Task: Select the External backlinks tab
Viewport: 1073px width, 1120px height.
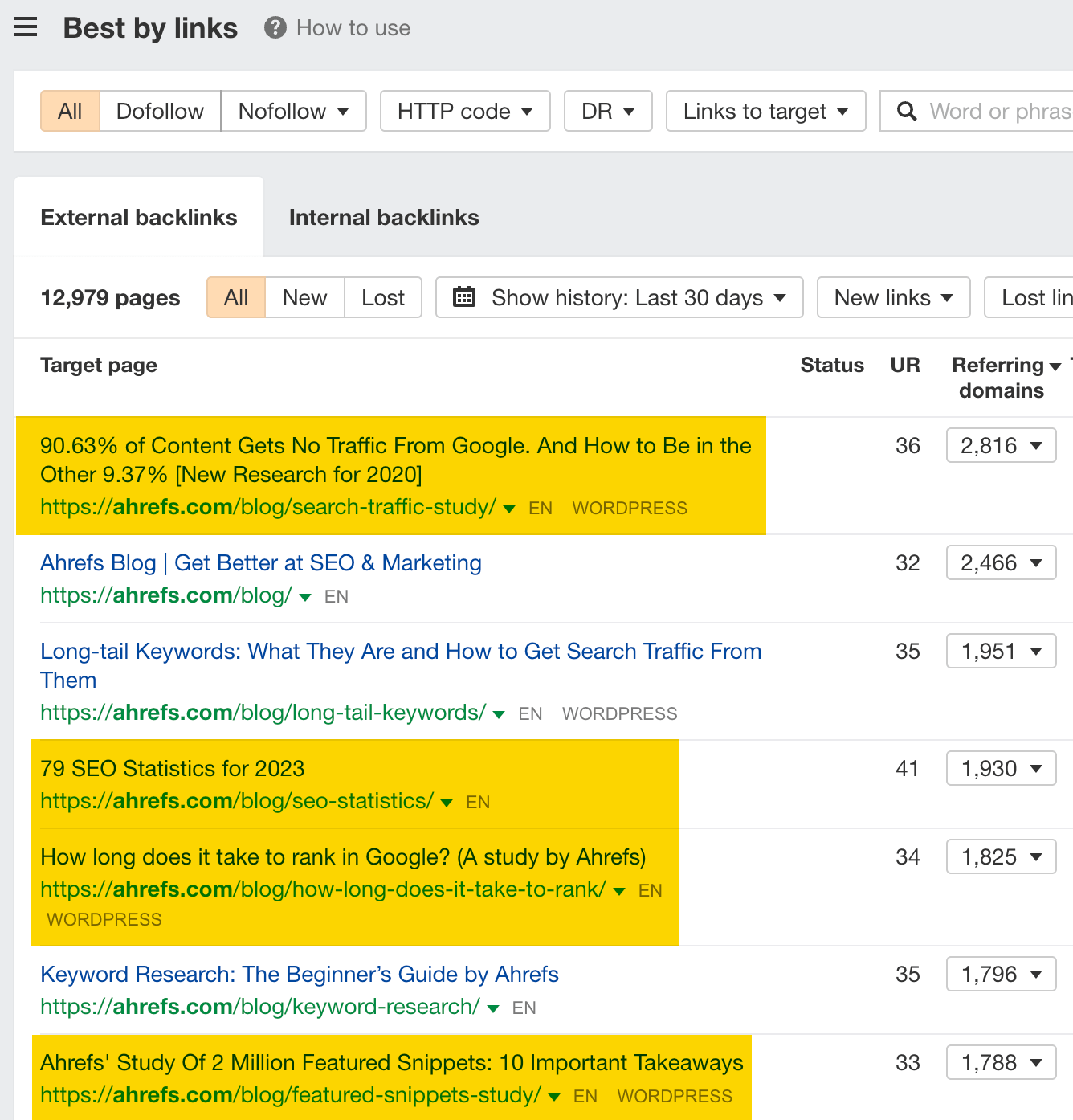Action: [x=139, y=217]
